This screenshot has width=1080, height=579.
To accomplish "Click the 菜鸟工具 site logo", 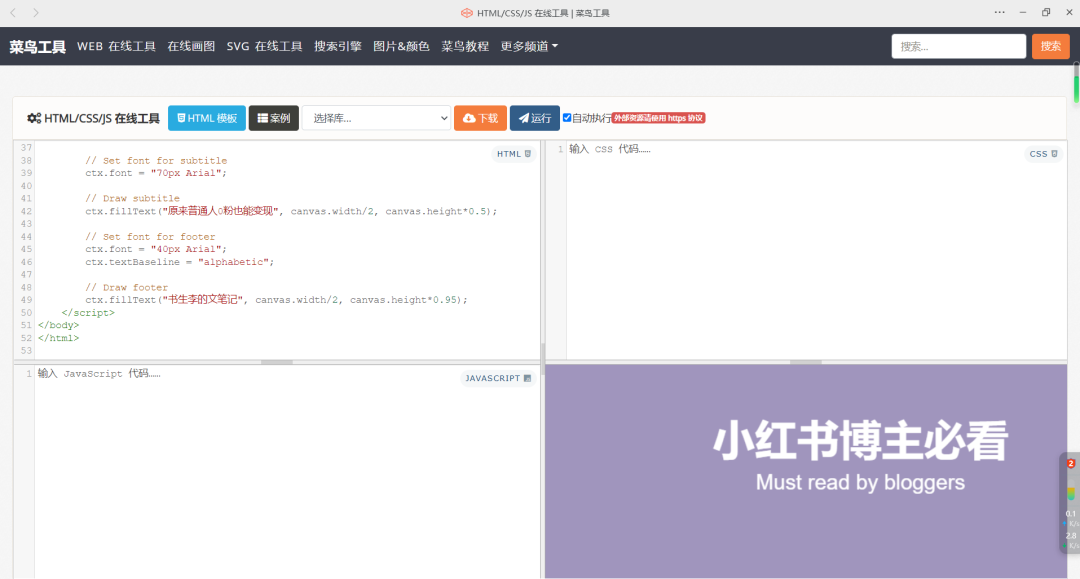I will (x=37, y=47).
